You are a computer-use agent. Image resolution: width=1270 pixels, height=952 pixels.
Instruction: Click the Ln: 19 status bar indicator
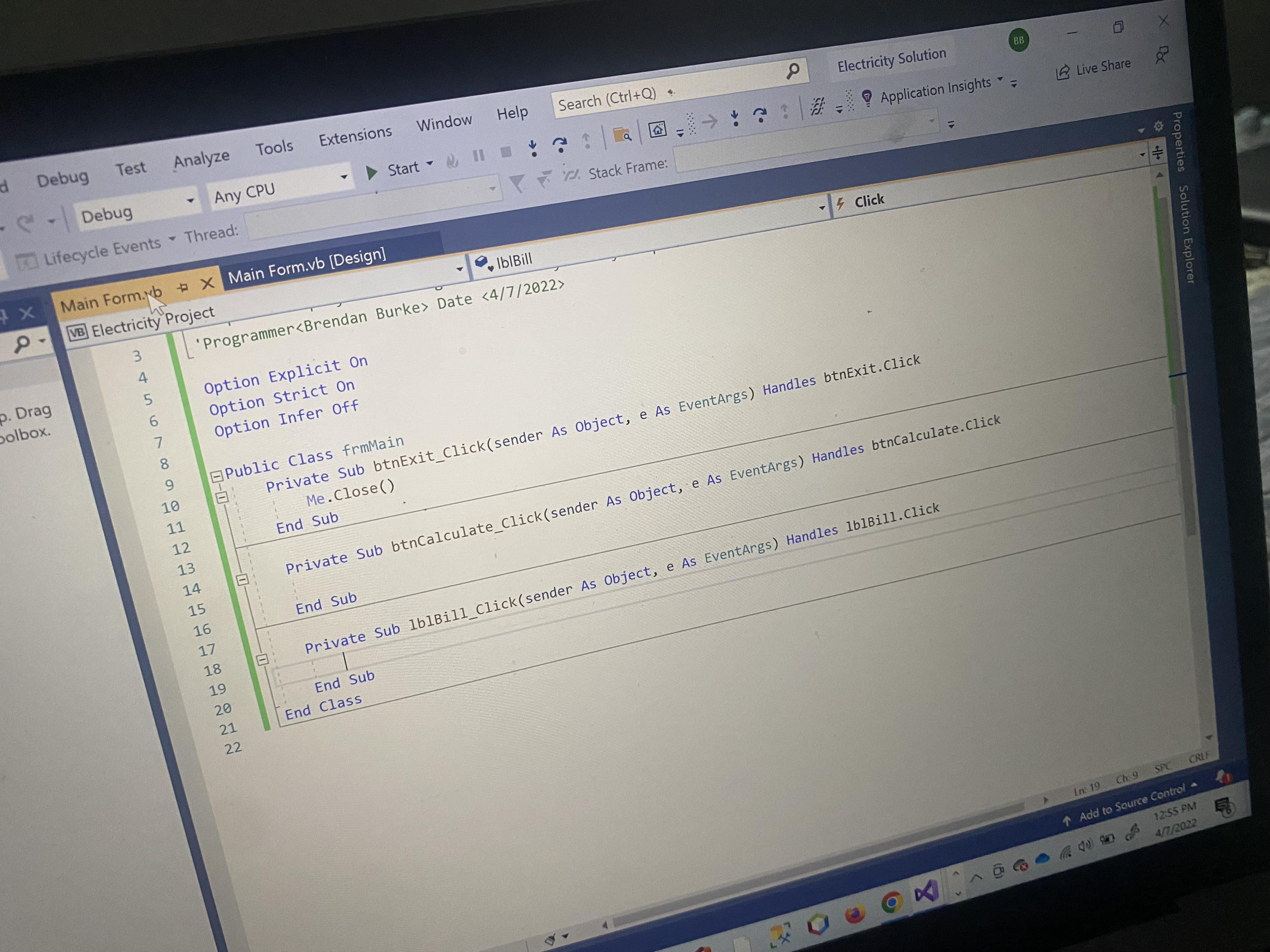pos(1086,789)
